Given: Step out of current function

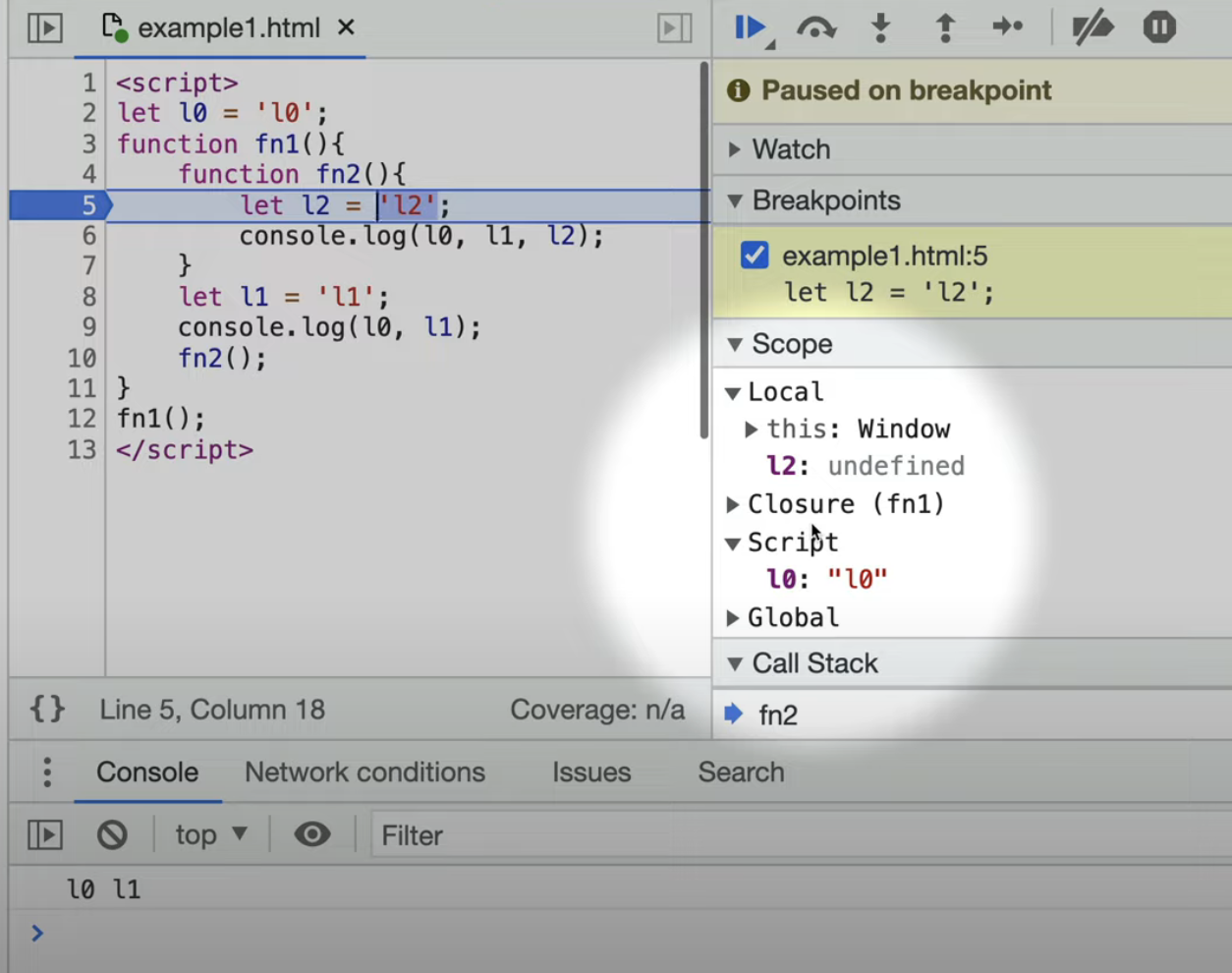Looking at the screenshot, I should 945,28.
